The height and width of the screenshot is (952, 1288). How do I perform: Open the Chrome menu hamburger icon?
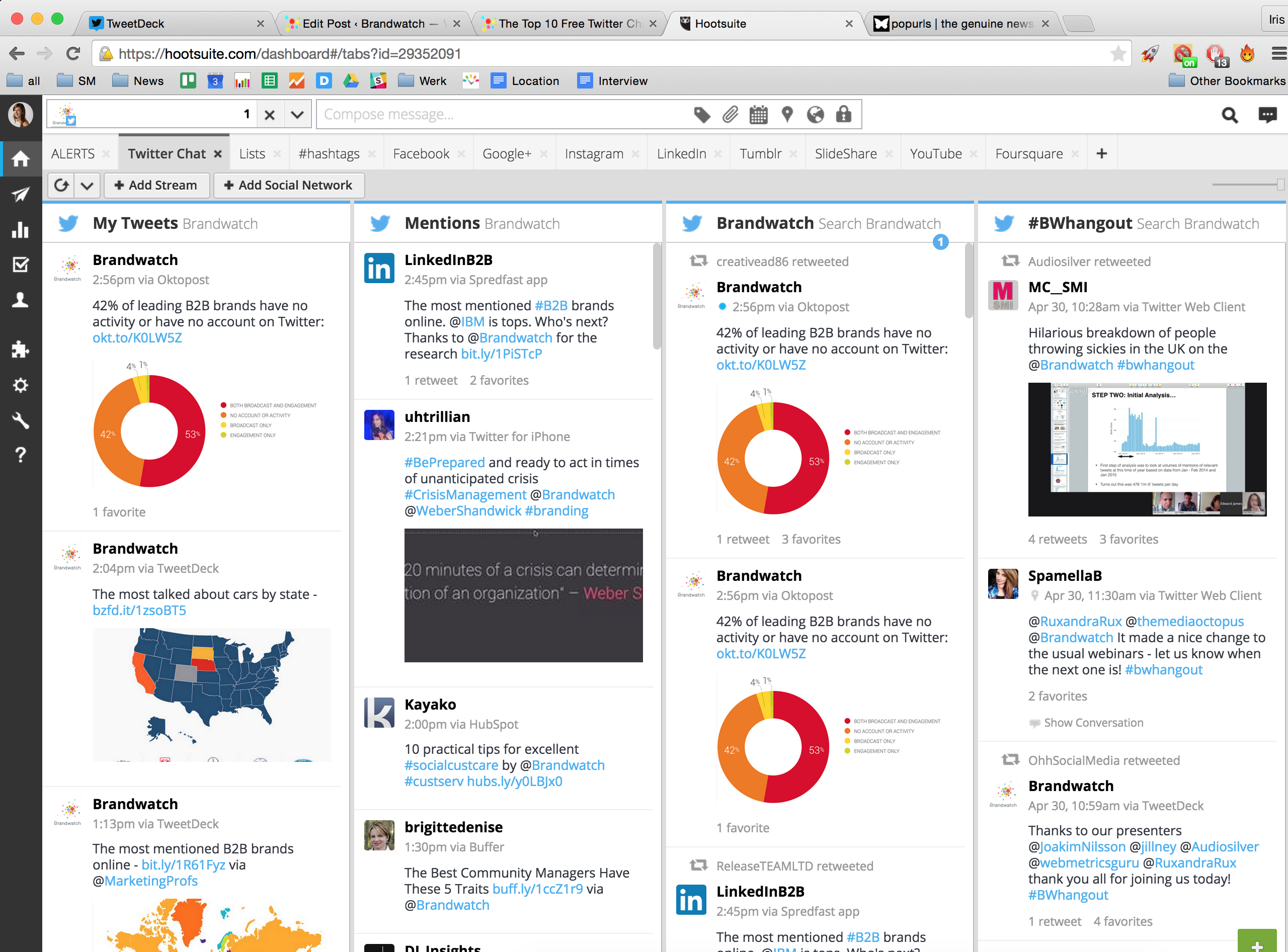click(1279, 54)
